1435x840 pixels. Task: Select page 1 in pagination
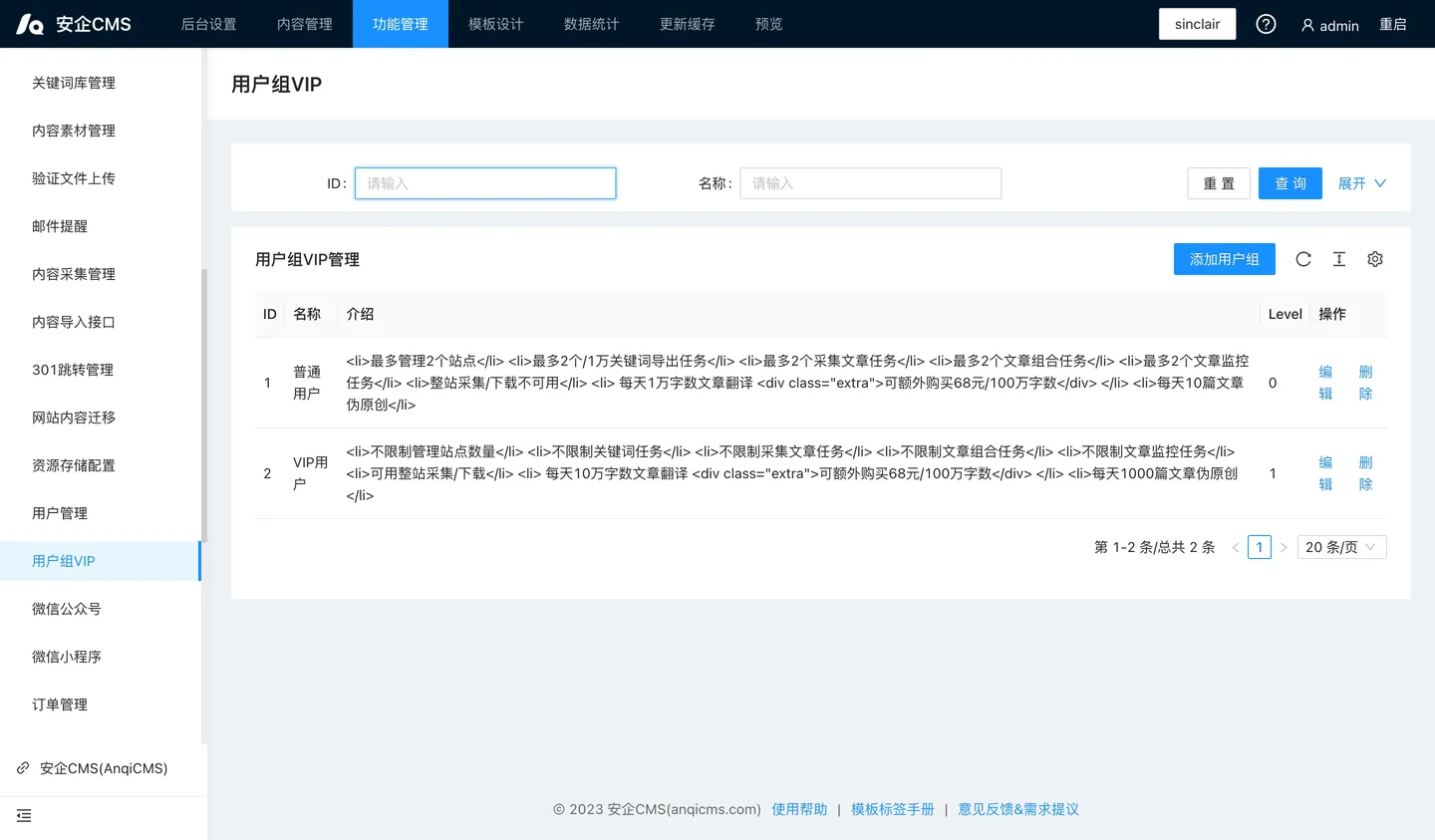coord(1260,547)
